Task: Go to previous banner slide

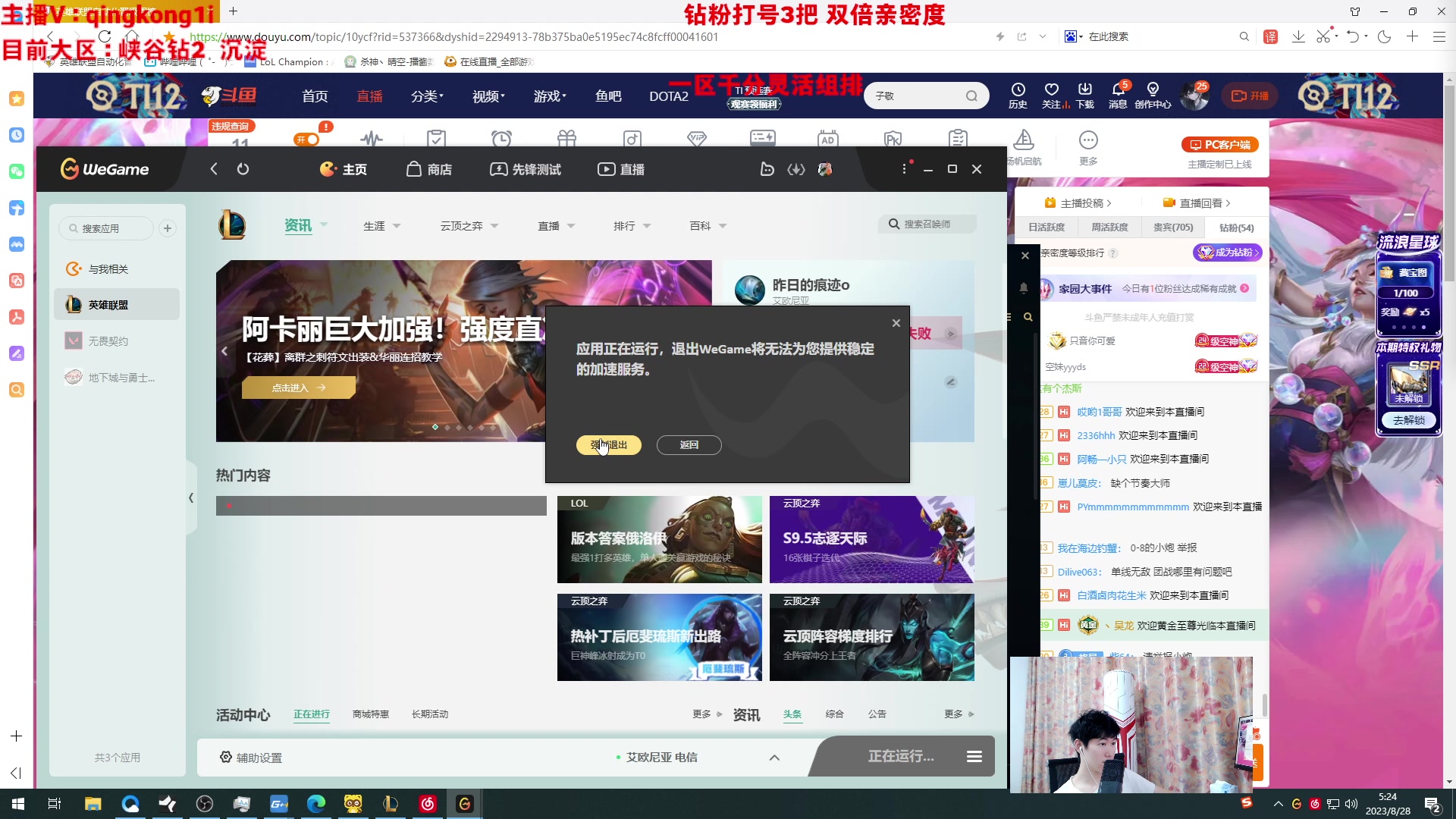Action: point(224,351)
